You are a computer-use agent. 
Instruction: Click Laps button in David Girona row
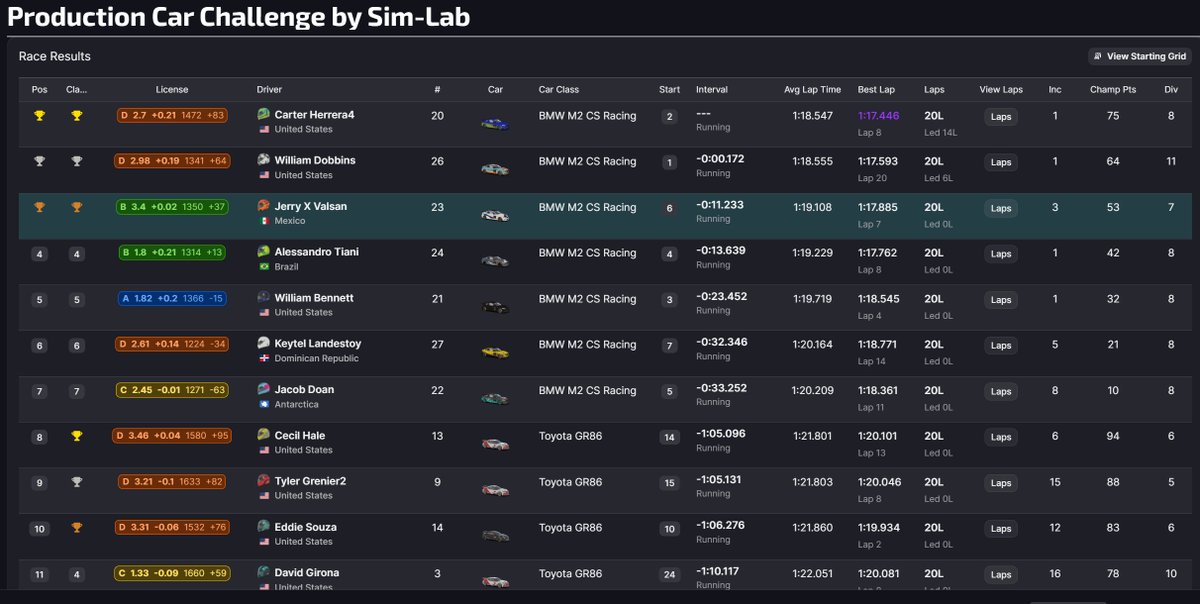(x=1001, y=575)
